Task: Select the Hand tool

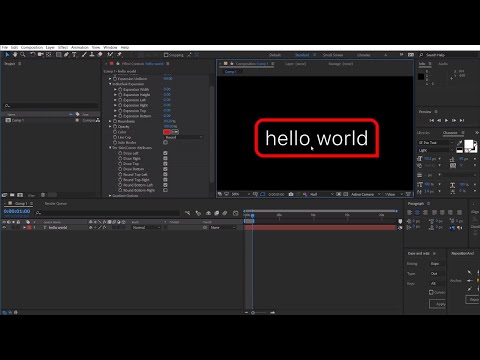Action: pyautogui.click(x=15, y=55)
